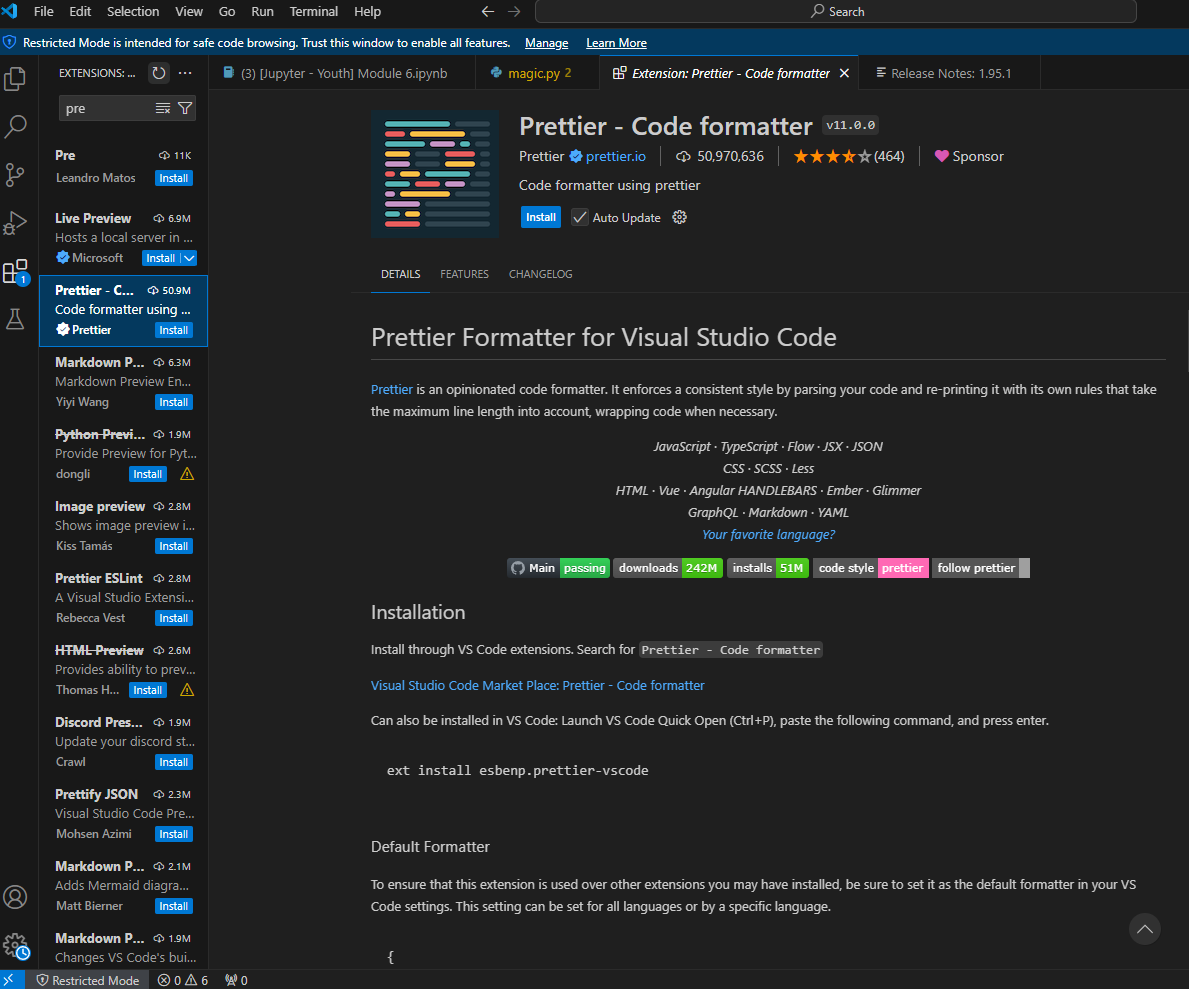Open the Search view
The height and width of the screenshot is (989, 1189).
(15, 126)
